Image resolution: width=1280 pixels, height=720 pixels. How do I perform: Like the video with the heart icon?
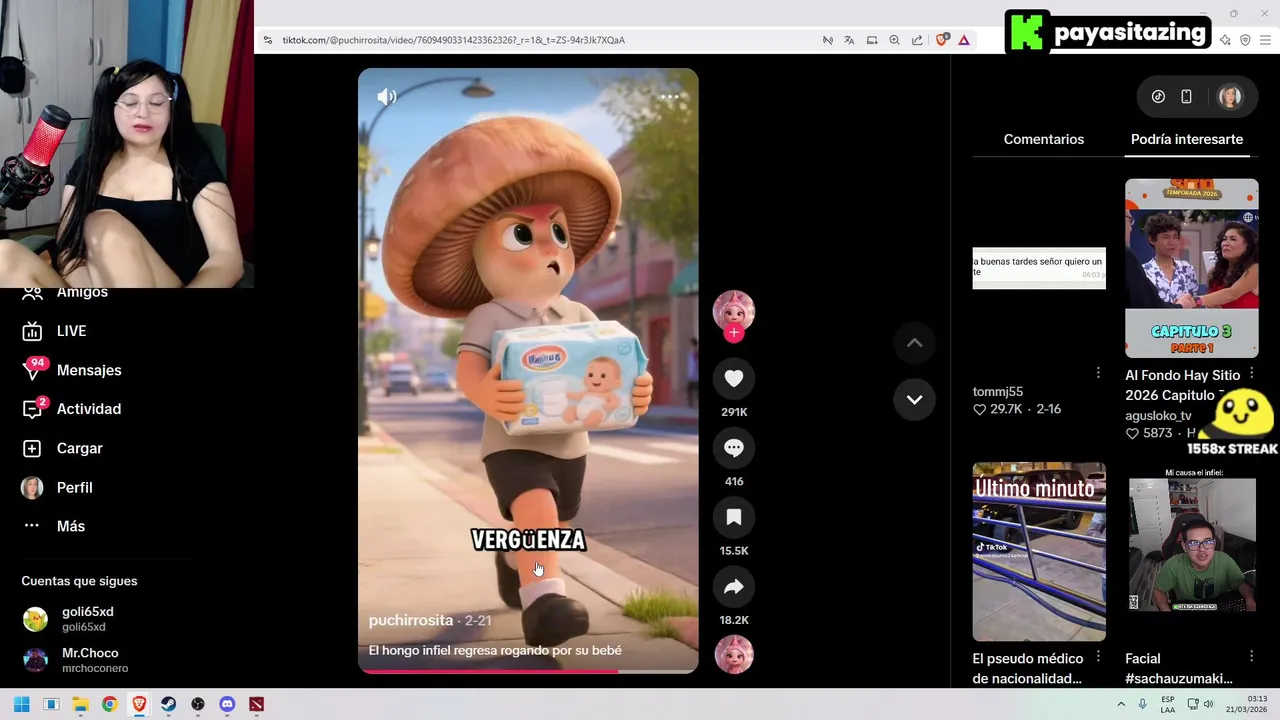[733, 378]
